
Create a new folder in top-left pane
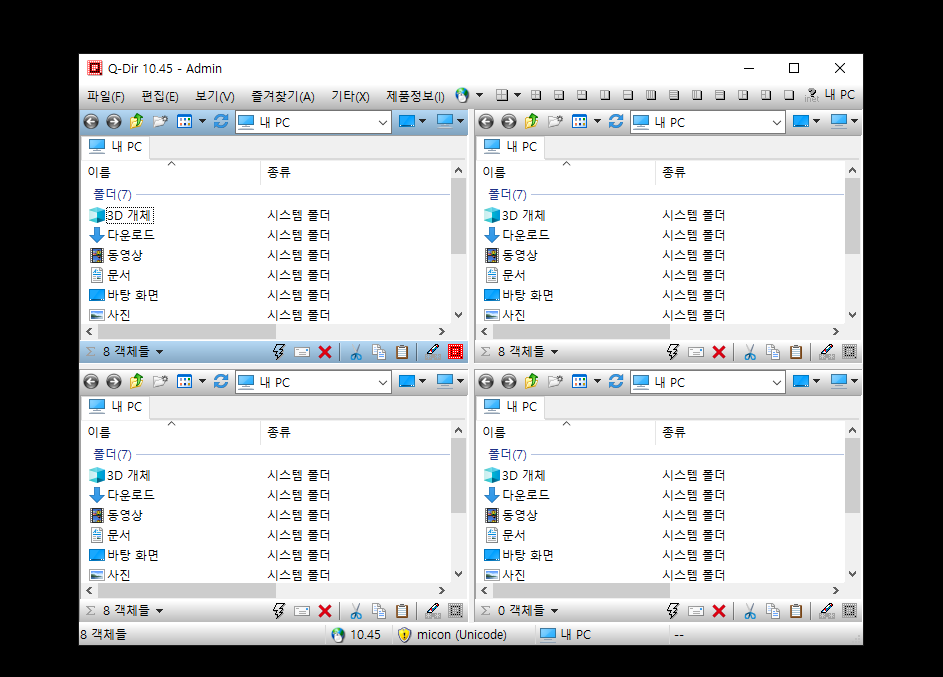[160, 121]
